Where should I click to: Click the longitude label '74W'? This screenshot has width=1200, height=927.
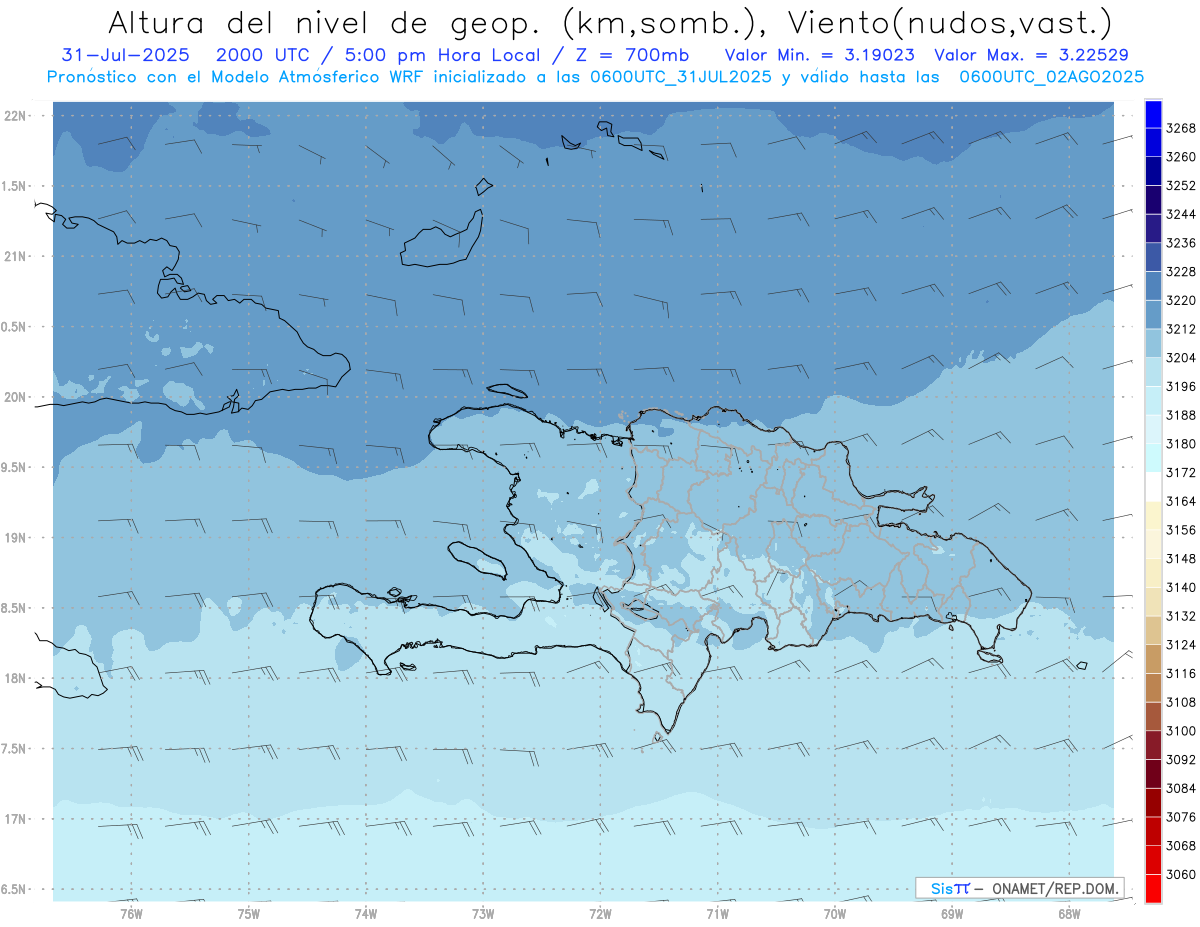coord(366,914)
